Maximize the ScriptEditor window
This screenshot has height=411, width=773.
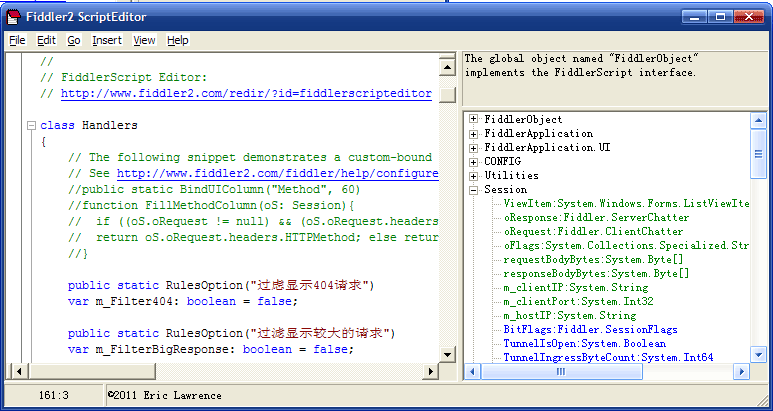[x=720, y=17]
